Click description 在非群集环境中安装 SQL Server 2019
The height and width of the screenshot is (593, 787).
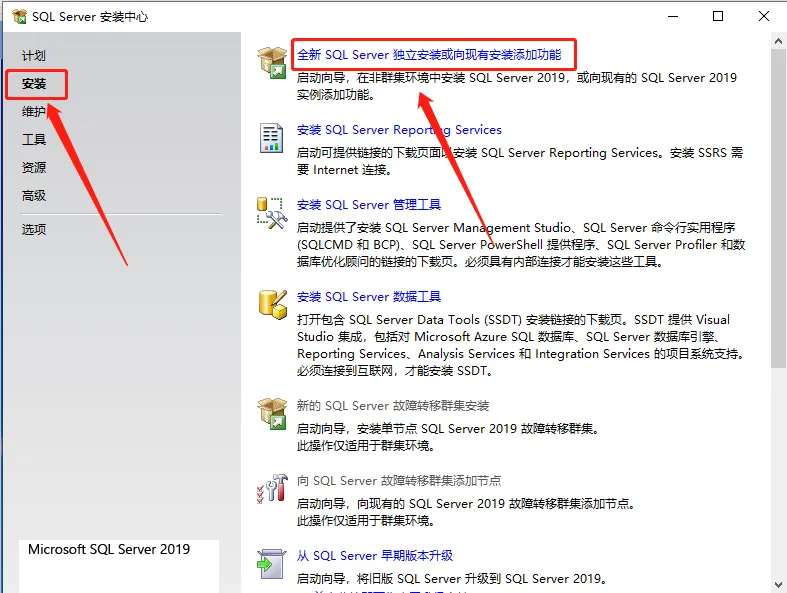point(517,86)
